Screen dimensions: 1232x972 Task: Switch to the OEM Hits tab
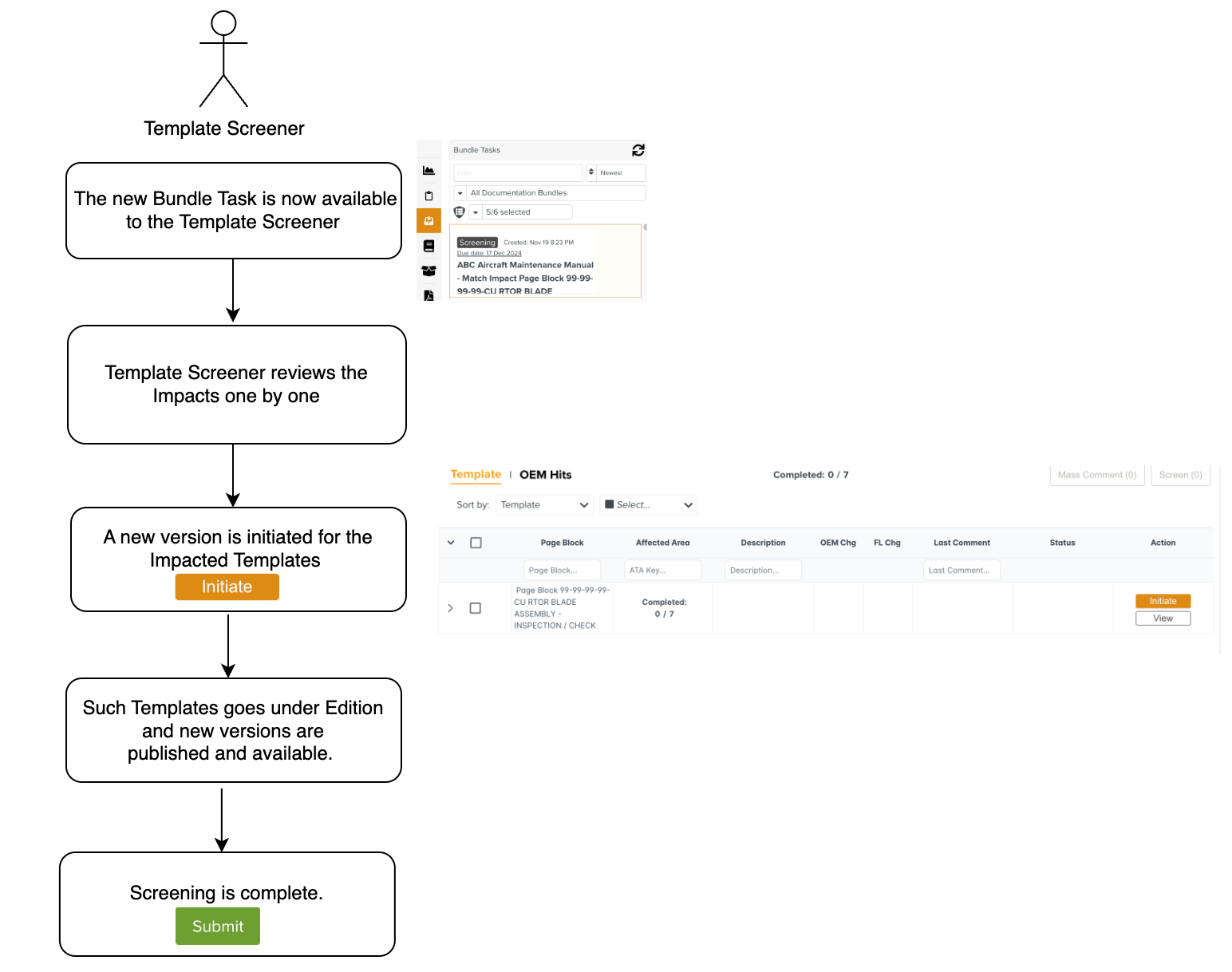tap(546, 475)
